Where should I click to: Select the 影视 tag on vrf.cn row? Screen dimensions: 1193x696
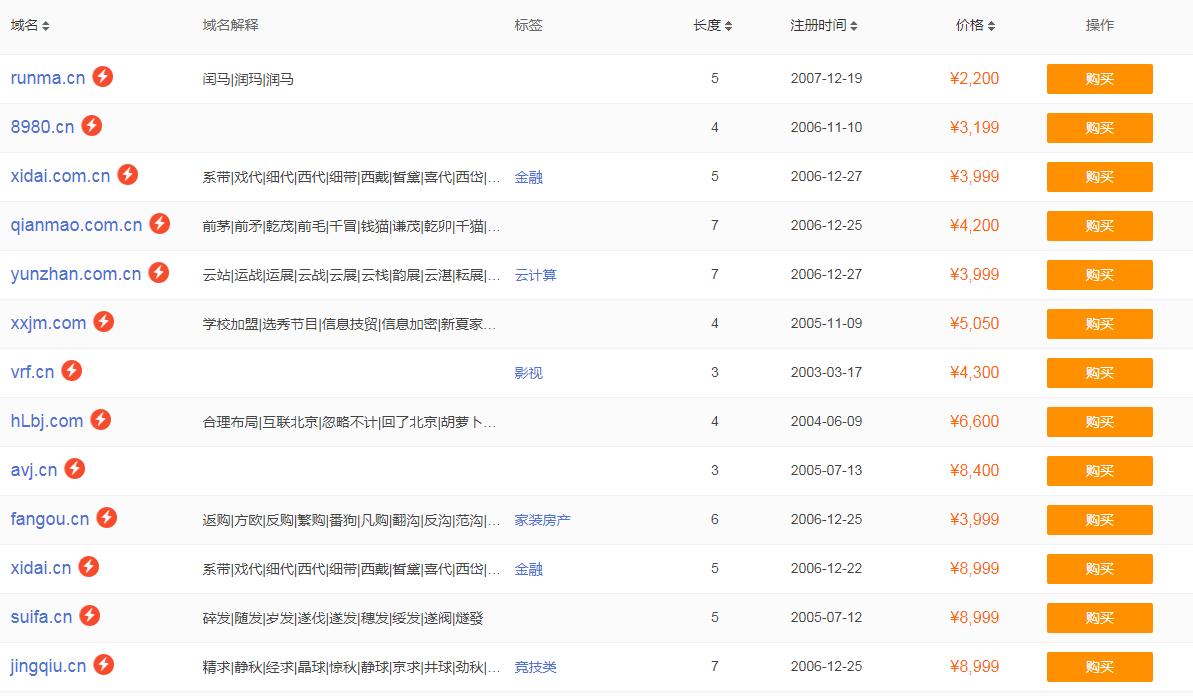(x=528, y=373)
